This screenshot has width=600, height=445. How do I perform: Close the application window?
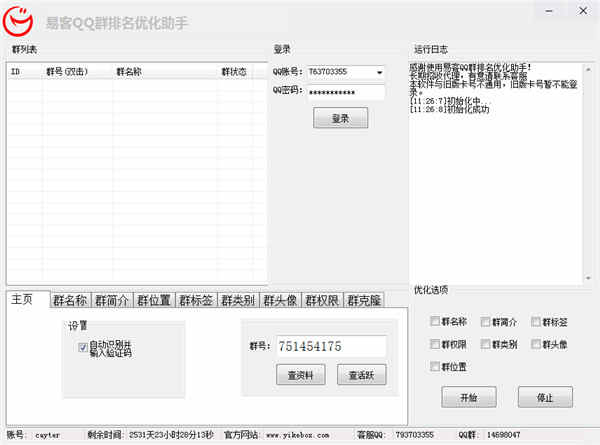click(x=583, y=11)
